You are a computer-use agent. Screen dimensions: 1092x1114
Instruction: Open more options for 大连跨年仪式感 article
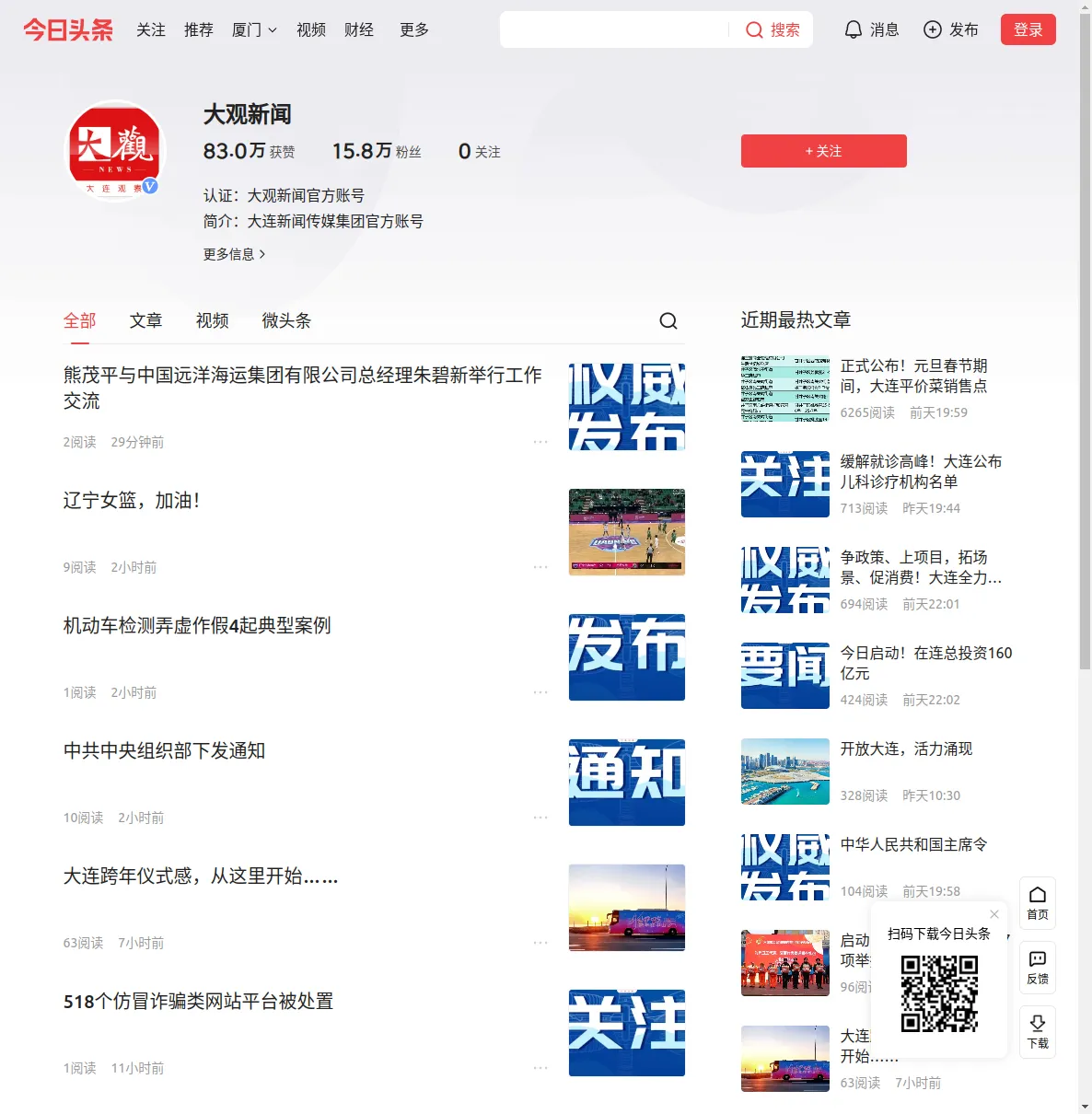(x=540, y=943)
